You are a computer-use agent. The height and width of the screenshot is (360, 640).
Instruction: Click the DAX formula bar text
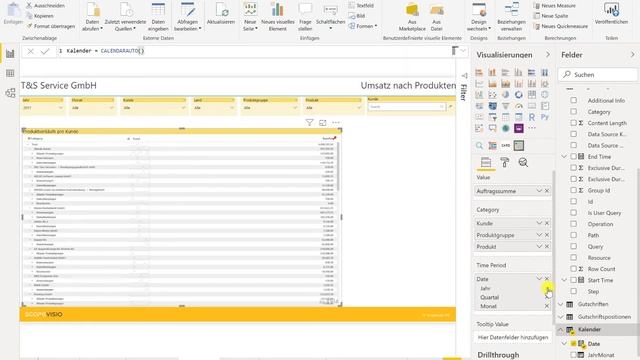click(105, 51)
